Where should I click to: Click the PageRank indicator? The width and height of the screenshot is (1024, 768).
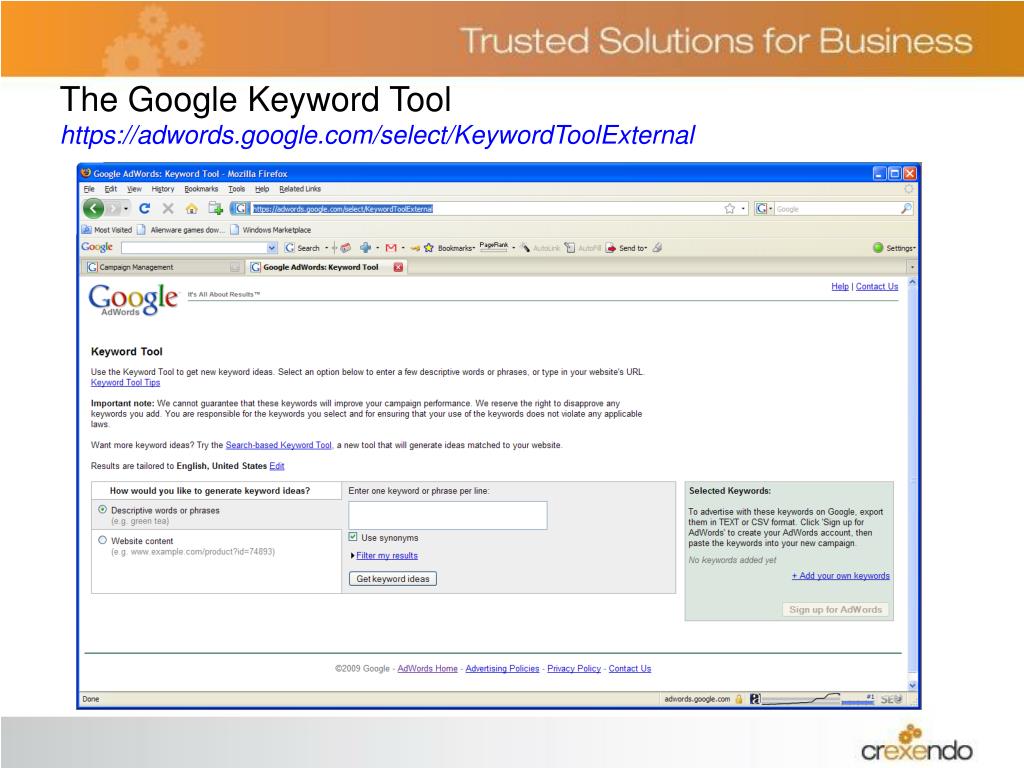(x=494, y=247)
